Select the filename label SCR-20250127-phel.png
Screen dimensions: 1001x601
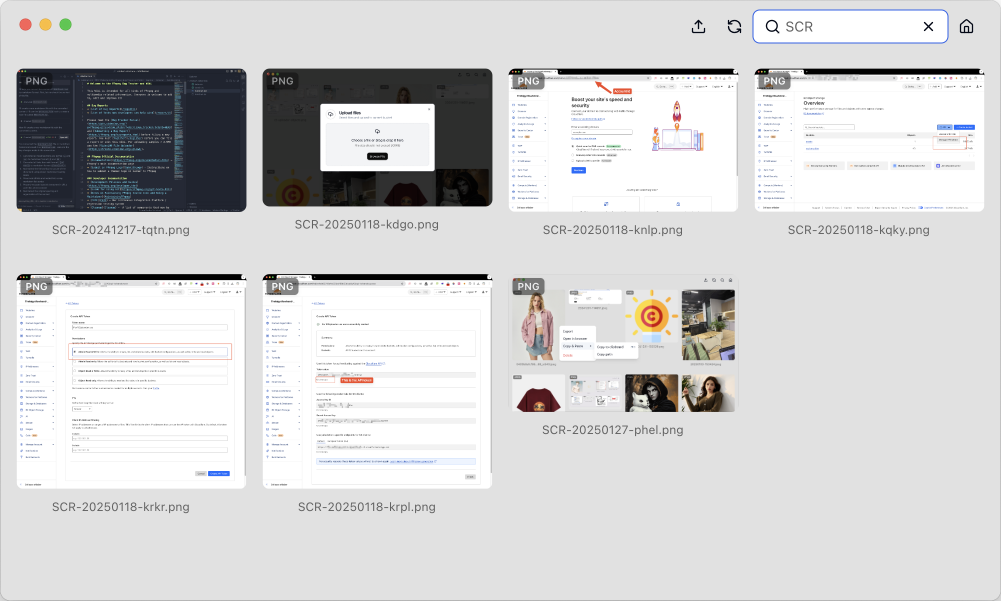coord(613,430)
